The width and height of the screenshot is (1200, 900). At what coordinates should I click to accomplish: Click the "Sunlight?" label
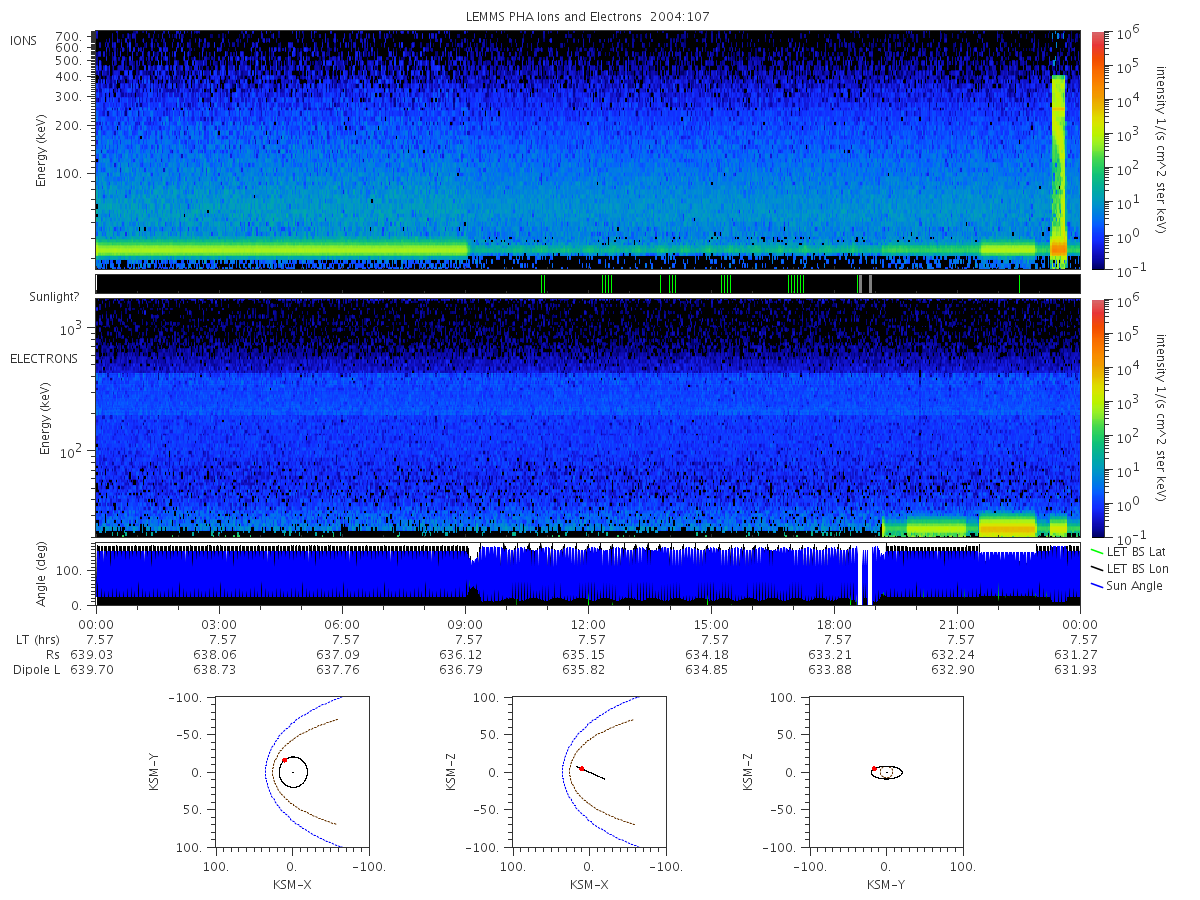tap(56, 297)
